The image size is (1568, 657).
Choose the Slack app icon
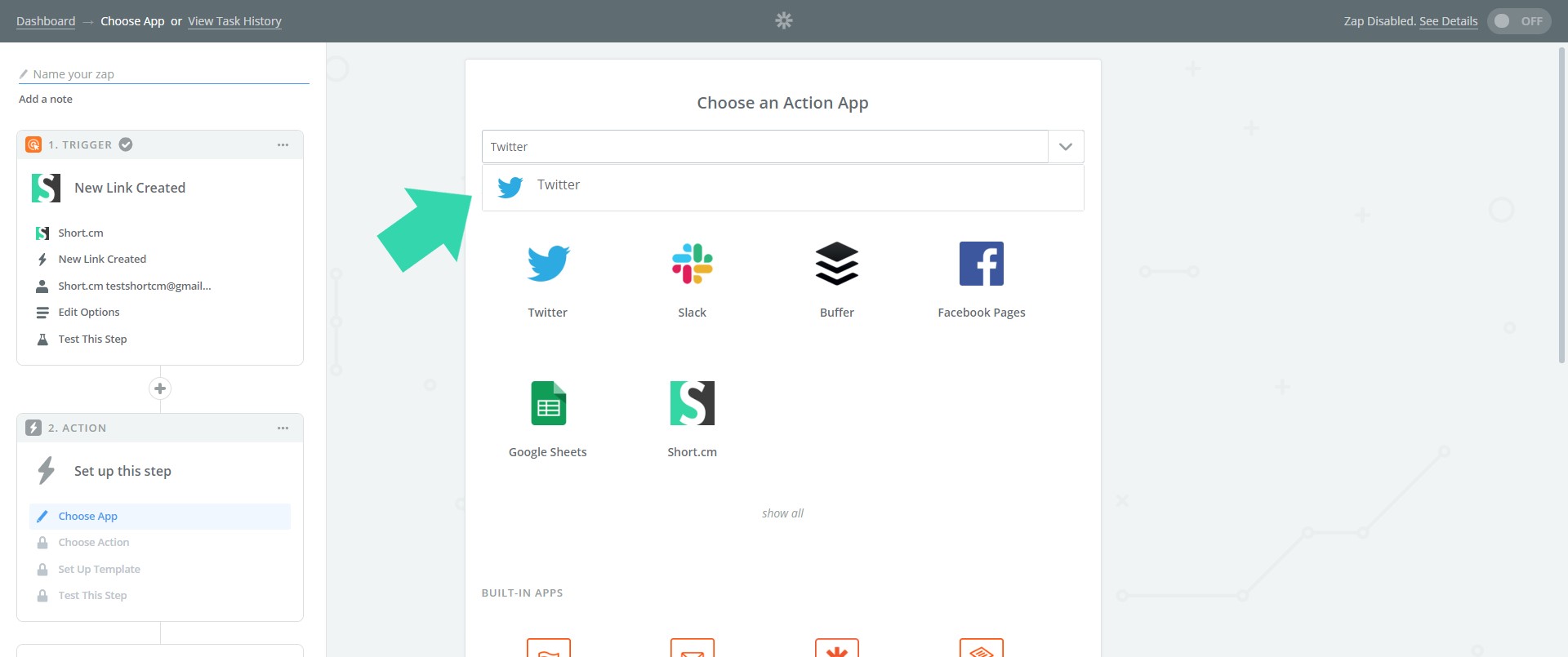click(x=692, y=264)
